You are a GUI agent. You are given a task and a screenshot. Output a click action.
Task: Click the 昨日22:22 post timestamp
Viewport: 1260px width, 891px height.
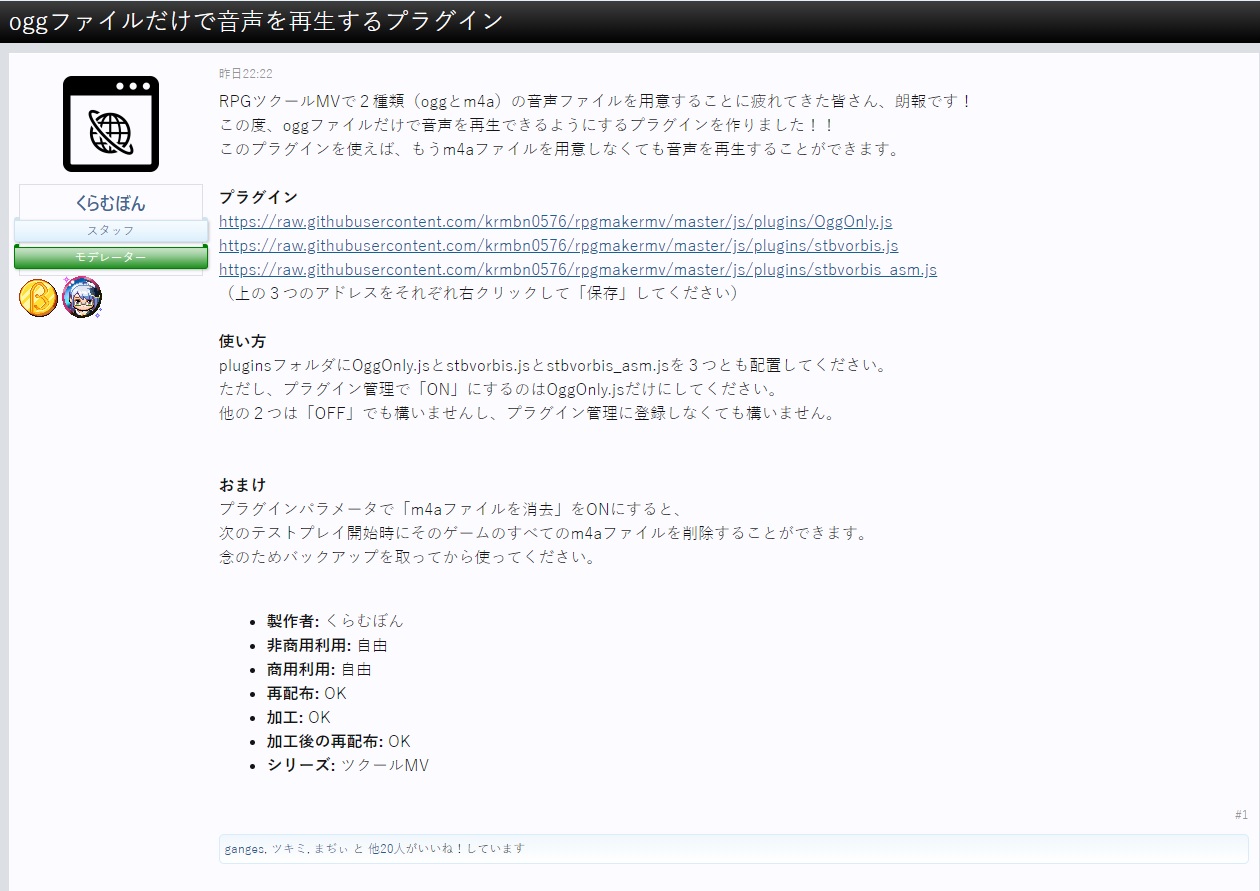(246, 74)
